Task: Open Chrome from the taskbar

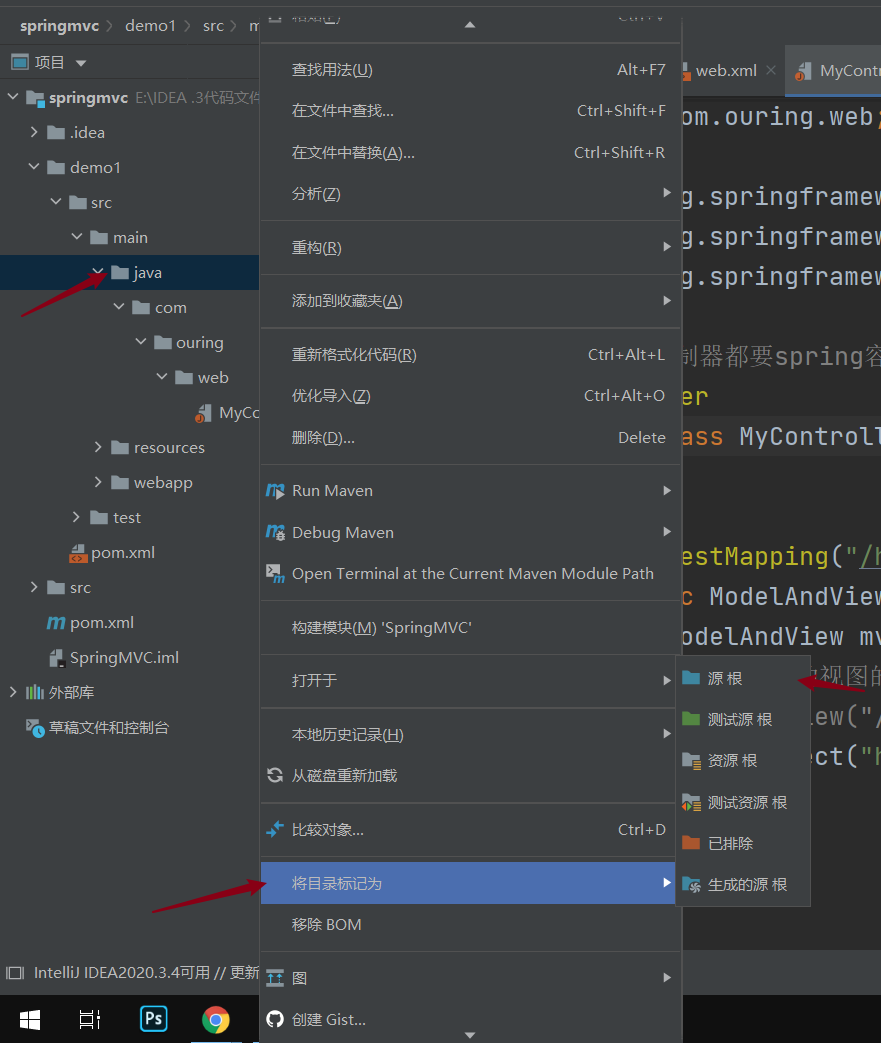Action: point(216,1019)
